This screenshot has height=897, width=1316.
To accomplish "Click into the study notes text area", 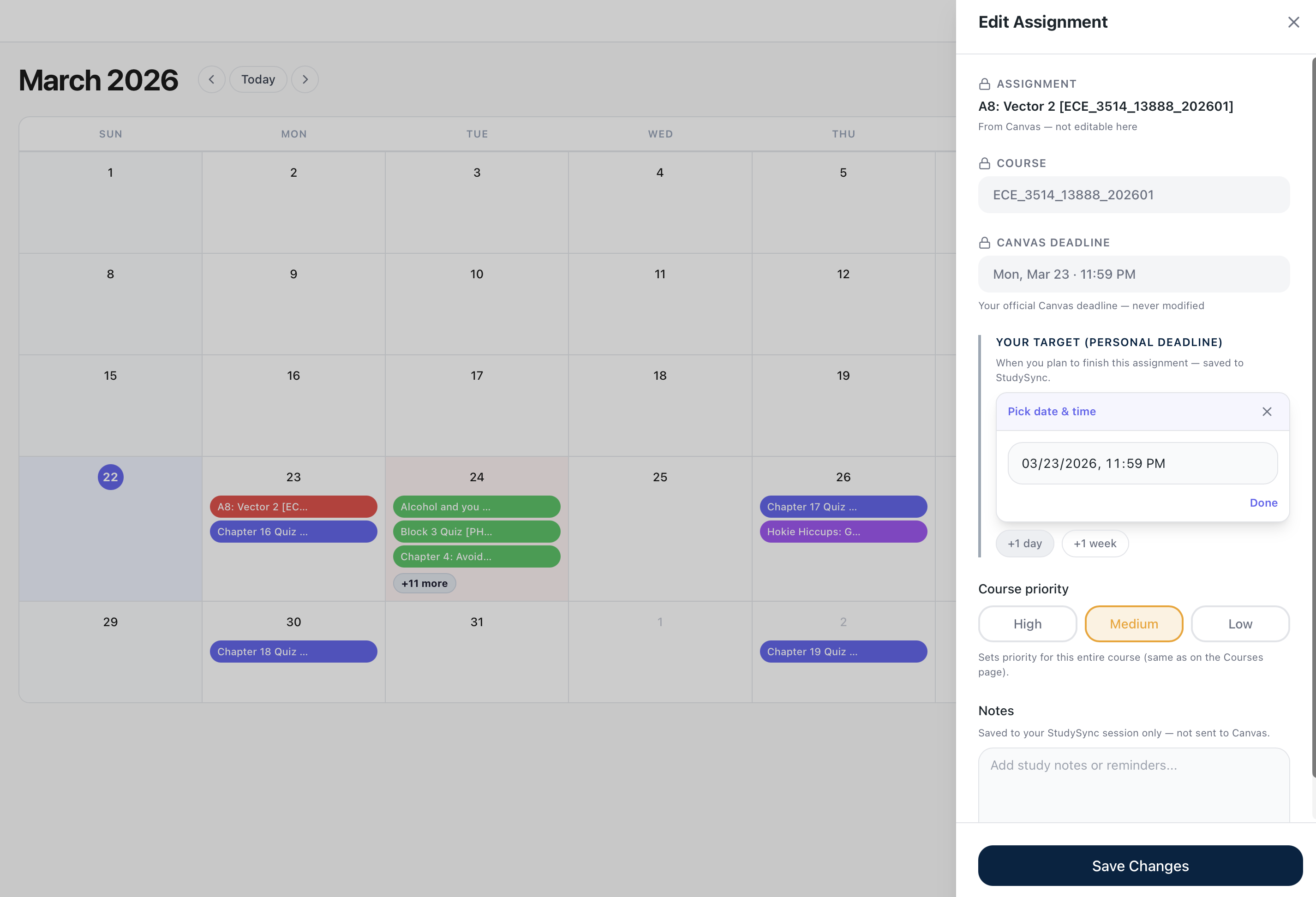I will pyautogui.click(x=1133, y=784).
